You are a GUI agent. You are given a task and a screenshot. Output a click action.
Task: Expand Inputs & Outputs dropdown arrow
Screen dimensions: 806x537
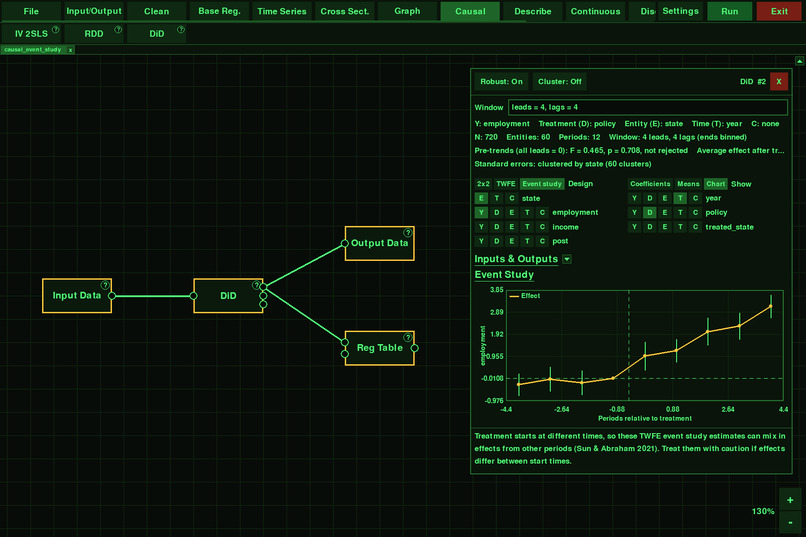click(x=566, y=259)
